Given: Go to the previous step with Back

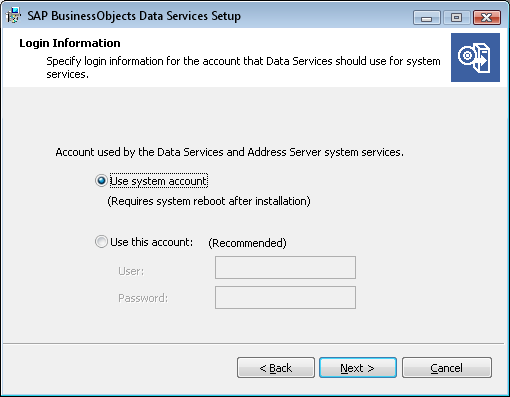Looking at the screenshot, I should point(276,368).
